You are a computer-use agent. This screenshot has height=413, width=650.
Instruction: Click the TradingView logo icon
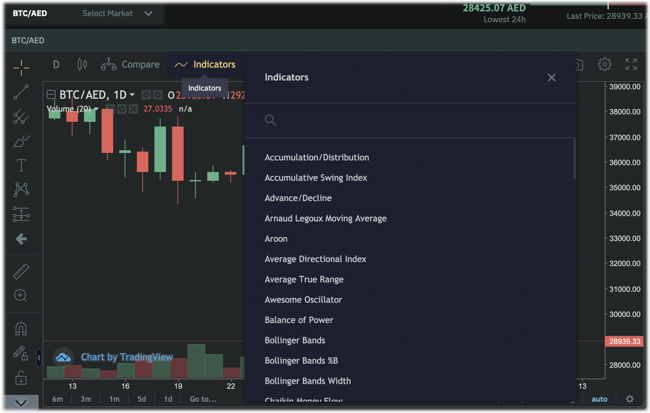point(63,357)
